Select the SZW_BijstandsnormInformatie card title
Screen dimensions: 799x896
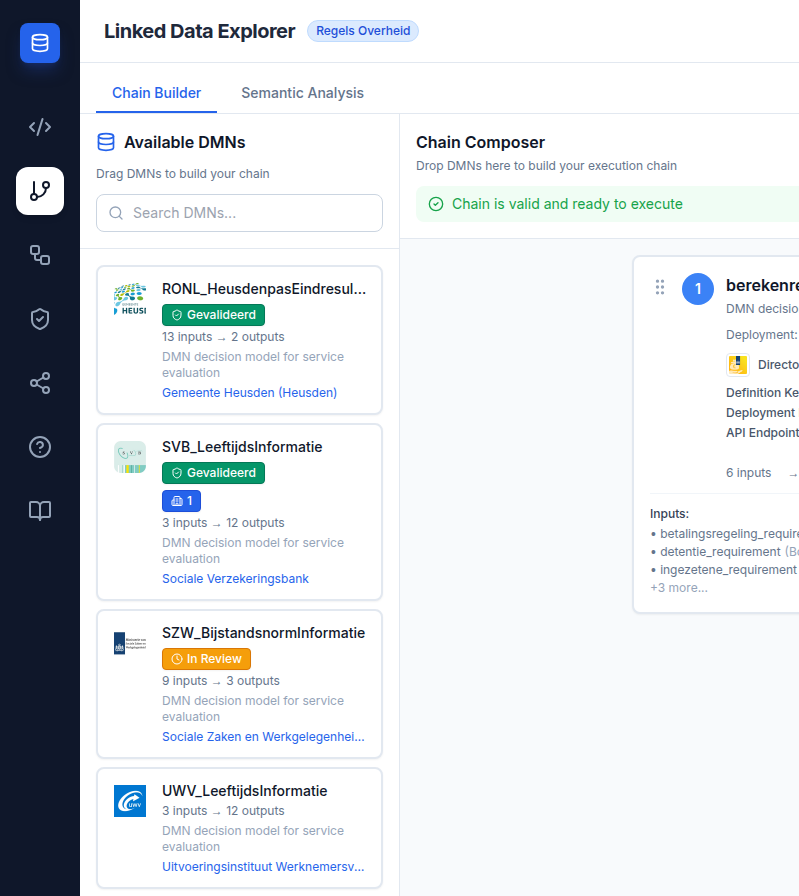pyautogui.click(x=263, y=633)
